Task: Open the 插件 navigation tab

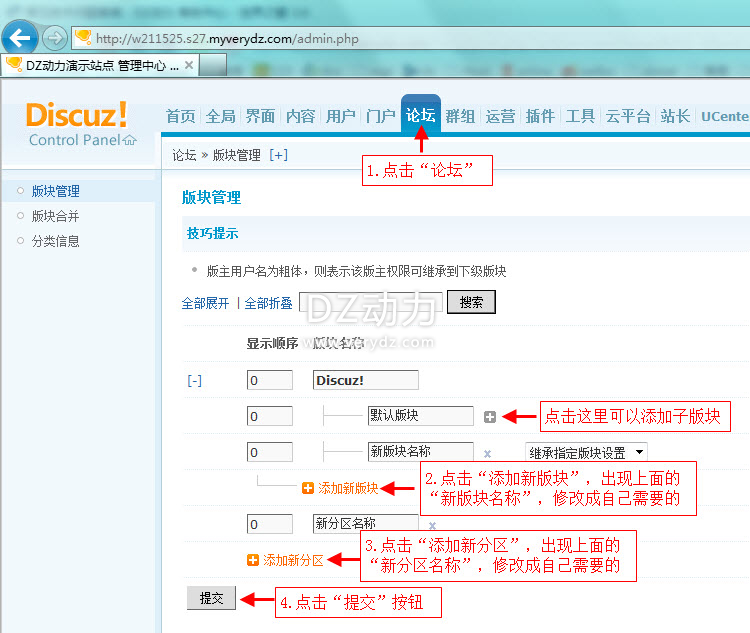Action: 540,116
